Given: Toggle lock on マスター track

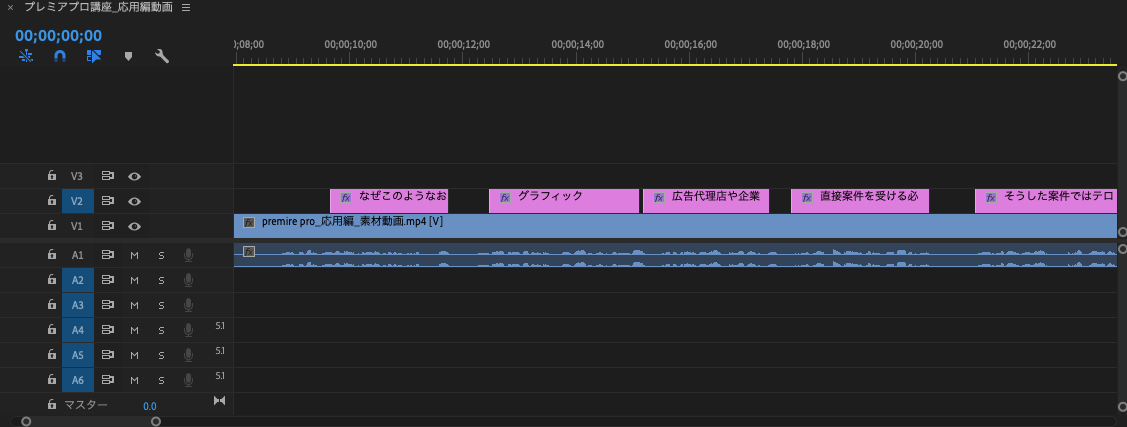Looking at the screenshot, I should coord(51,405).
